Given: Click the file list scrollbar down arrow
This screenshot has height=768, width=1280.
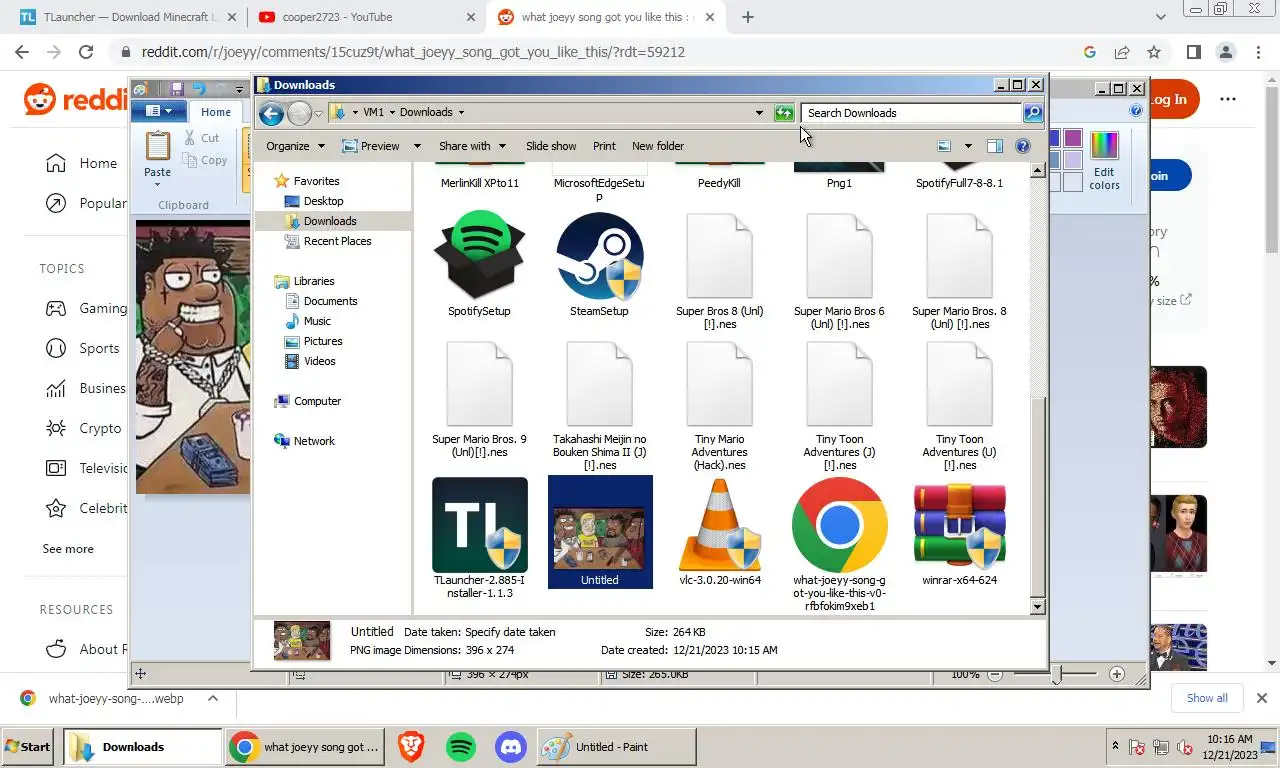Looking at the screenshot, I should (x=1037, y=607).
